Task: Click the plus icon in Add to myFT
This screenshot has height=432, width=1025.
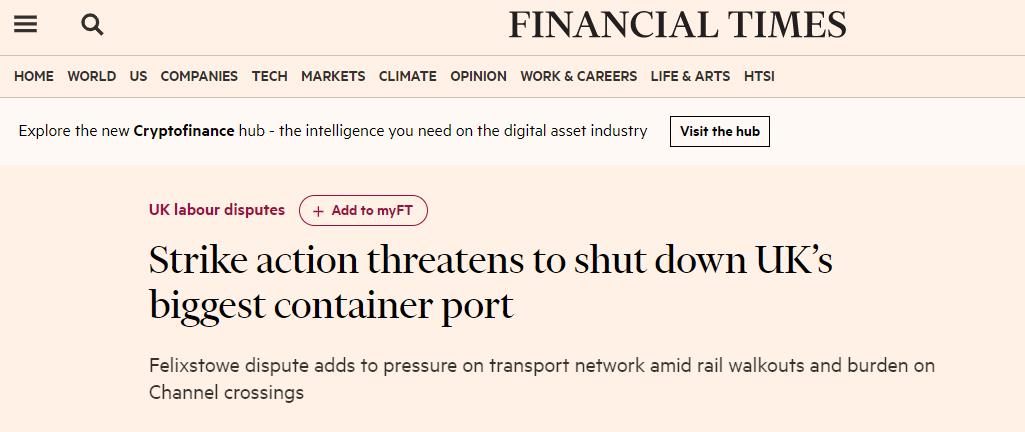Action: [x=318, y=211]
